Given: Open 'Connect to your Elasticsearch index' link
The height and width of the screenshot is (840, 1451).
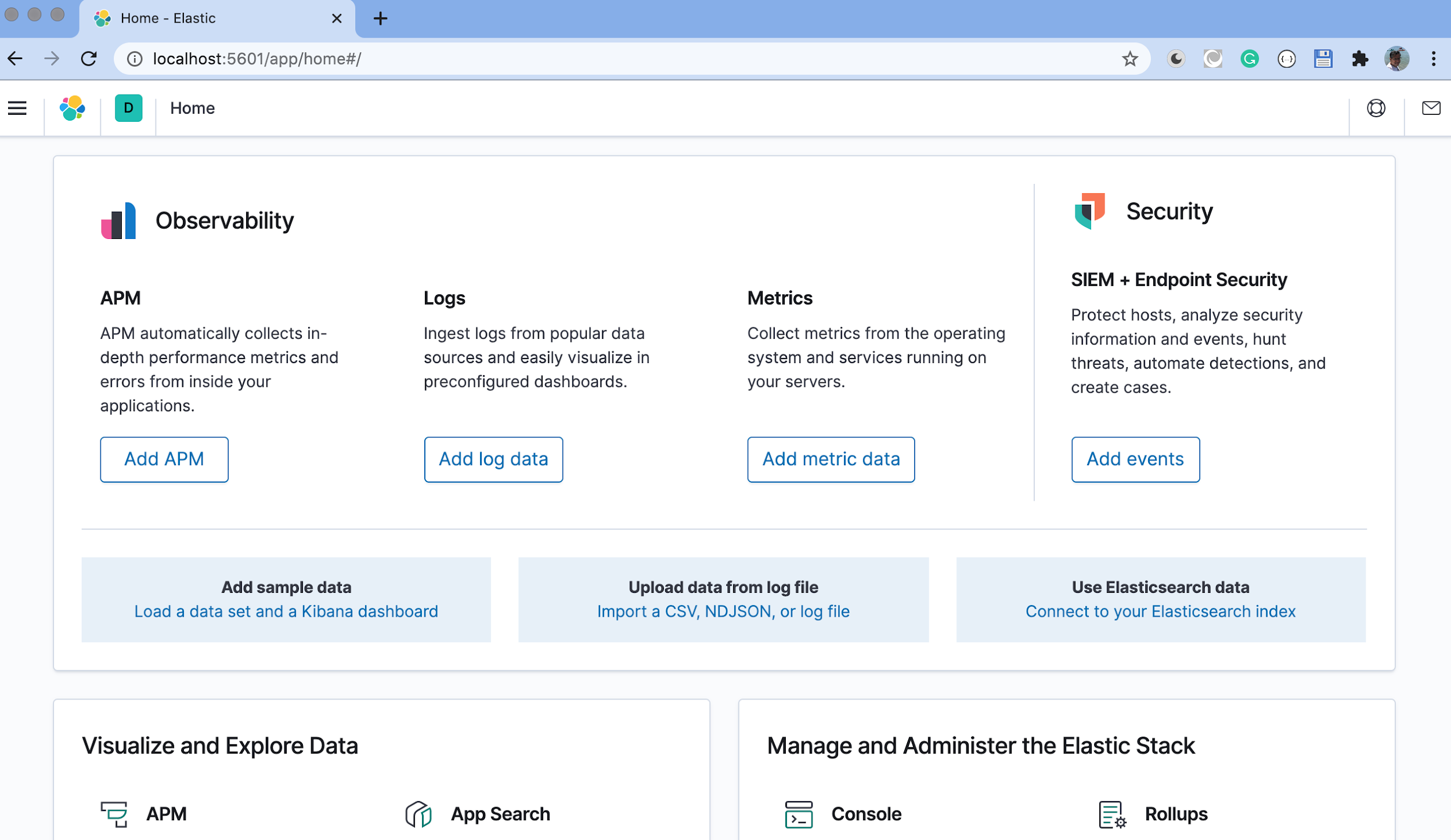Looking at the screenshot, I should coord(1161,611).
